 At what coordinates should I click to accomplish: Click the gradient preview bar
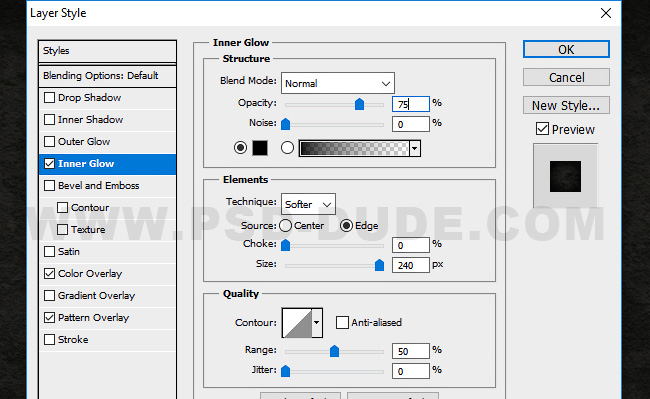point(354,148)
